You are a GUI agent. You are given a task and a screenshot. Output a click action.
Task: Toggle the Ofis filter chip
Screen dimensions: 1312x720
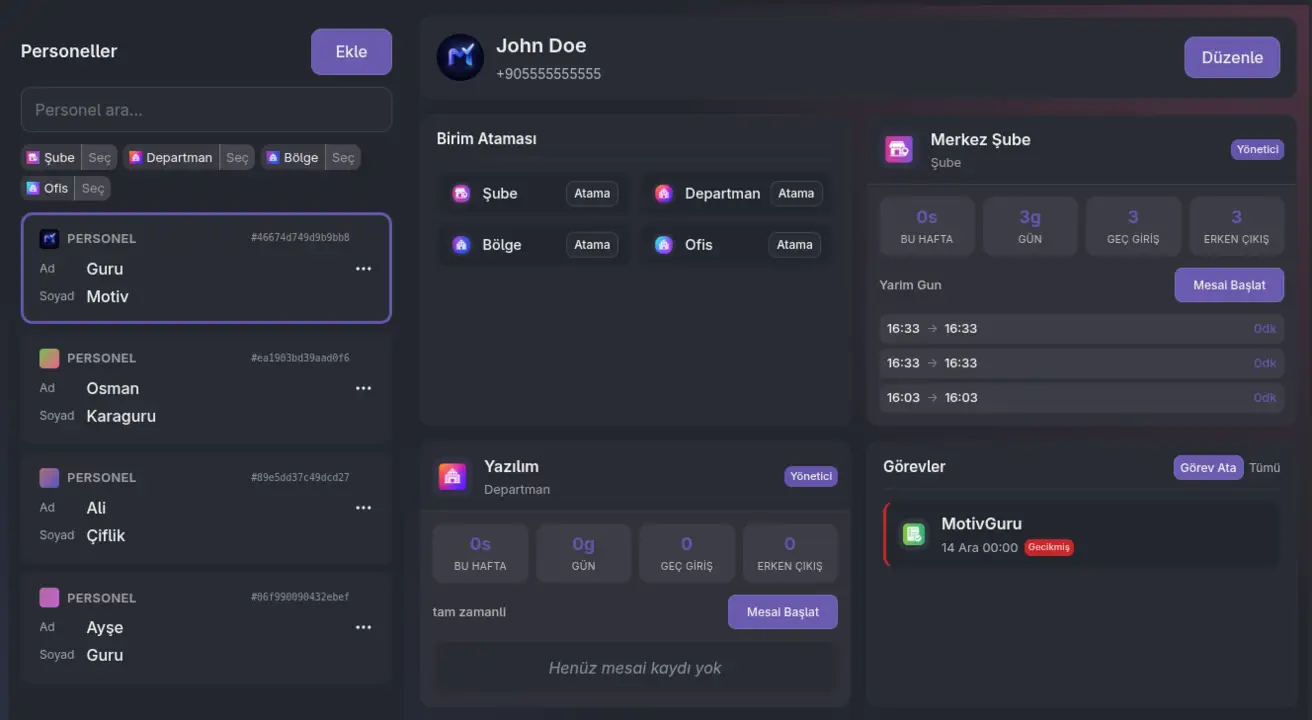click(x=45, y=187)
